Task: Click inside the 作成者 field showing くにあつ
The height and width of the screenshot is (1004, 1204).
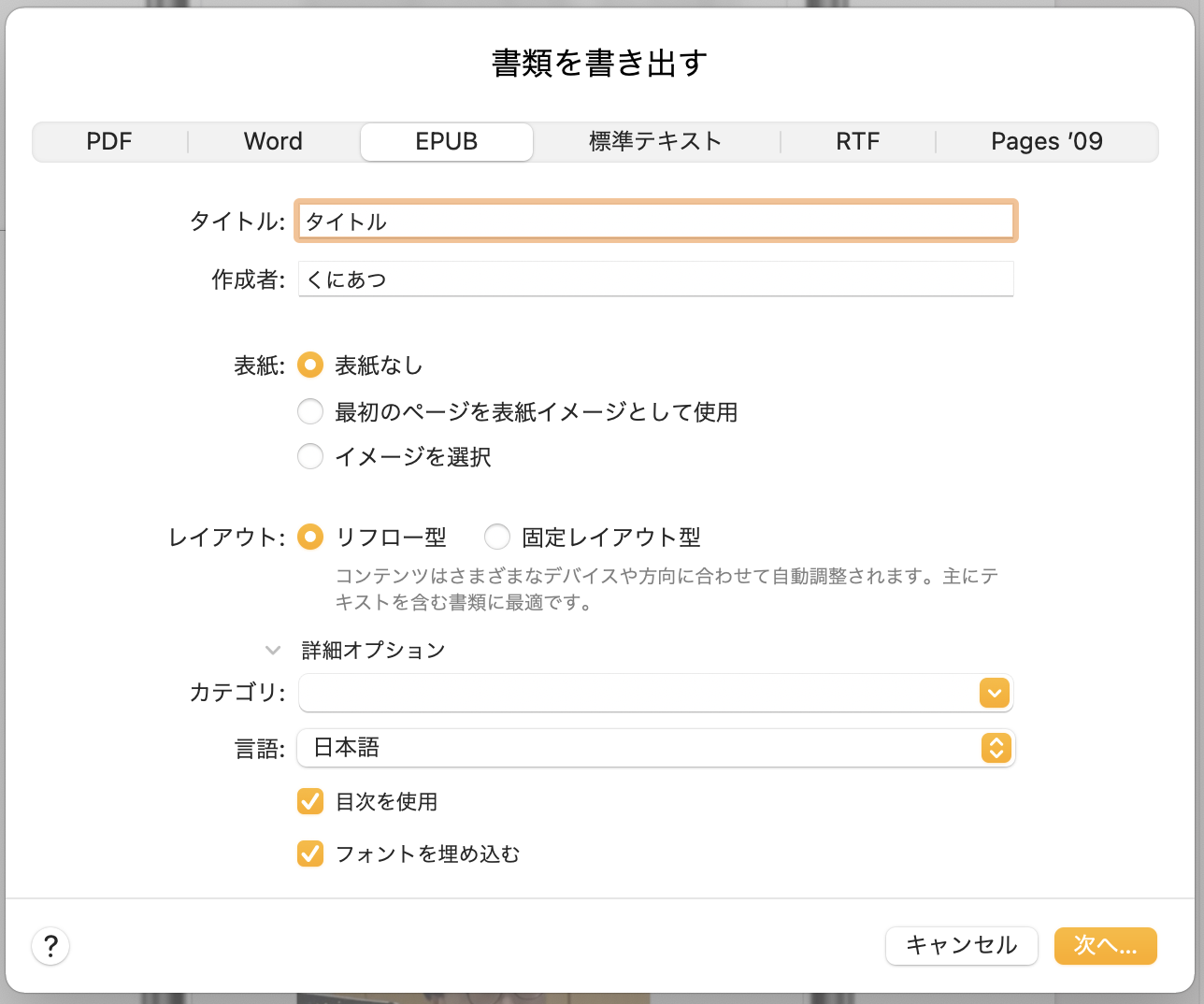Action: (x=654, y=278)
